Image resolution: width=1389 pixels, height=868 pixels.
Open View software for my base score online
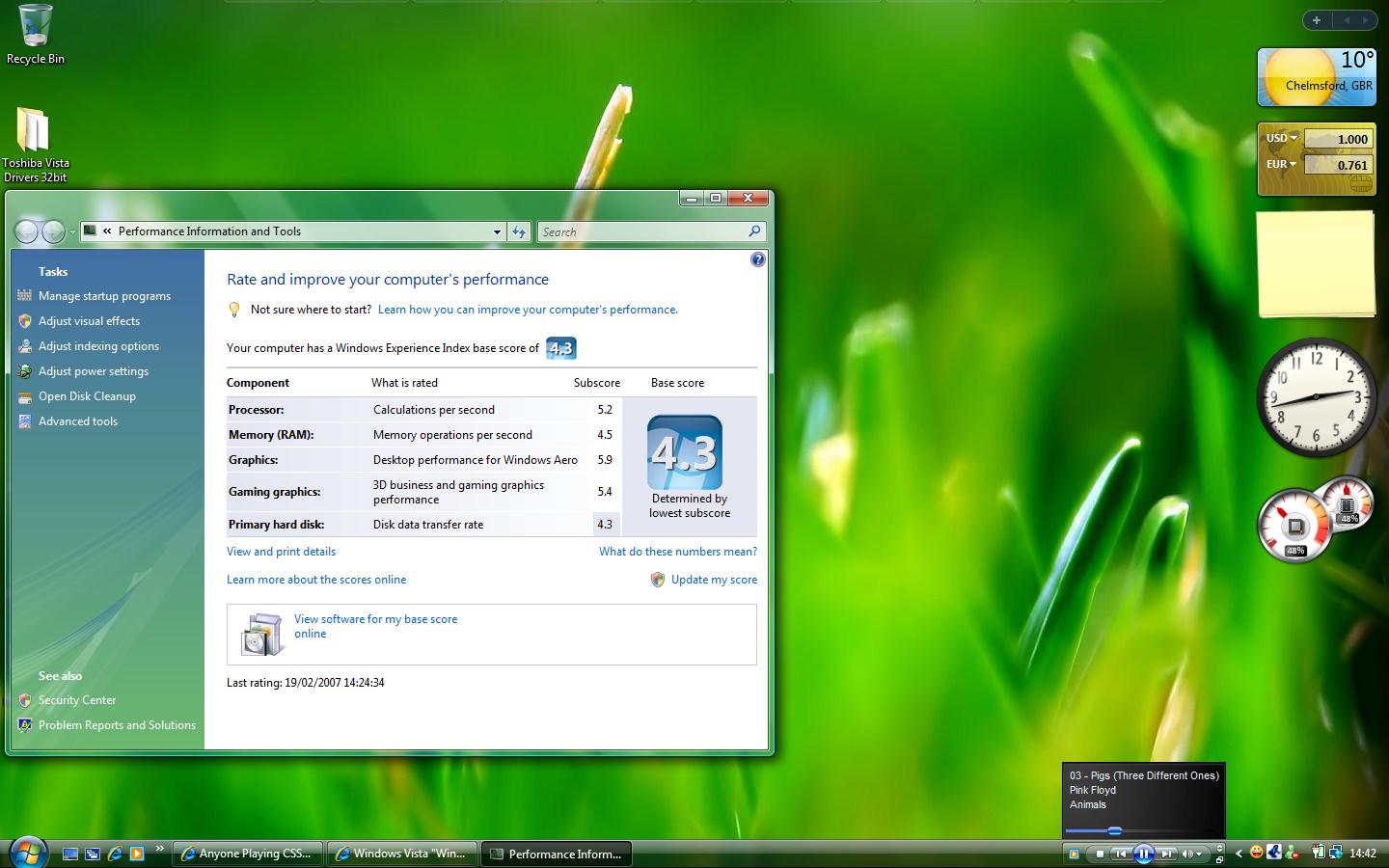click(375, 626)
